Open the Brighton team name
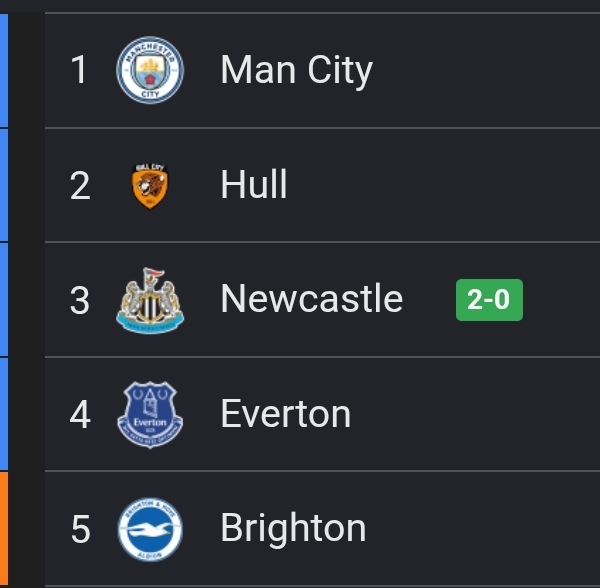Screen dimensions: 600x588 (293, 528)
